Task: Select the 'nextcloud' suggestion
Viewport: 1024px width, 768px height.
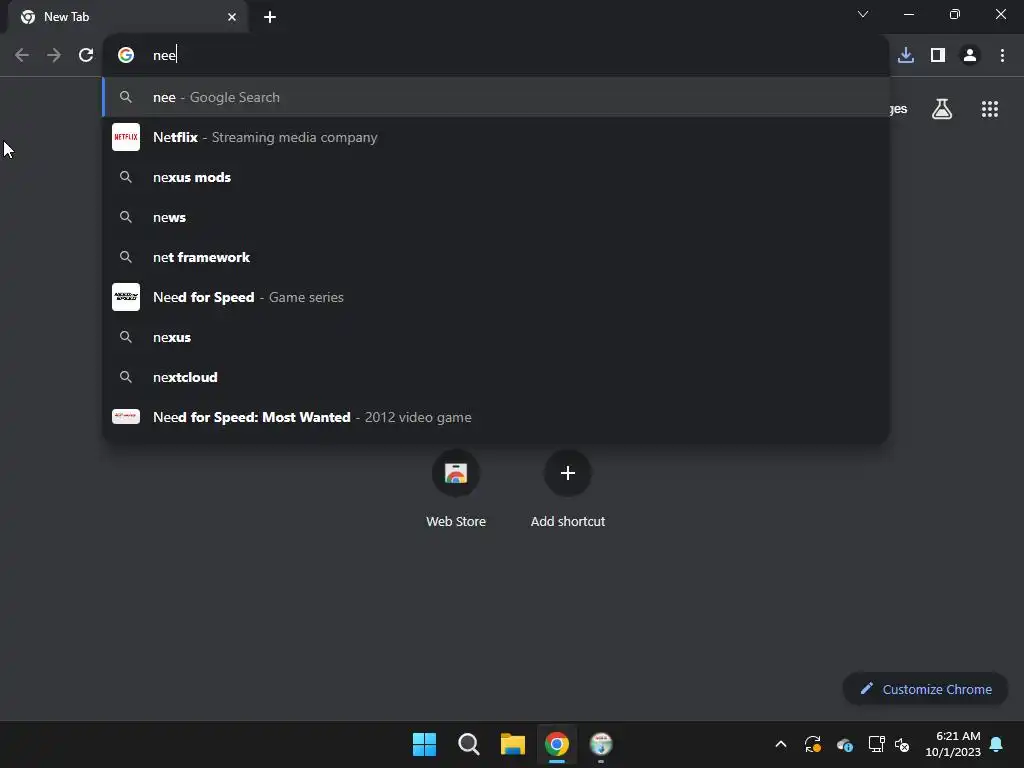Action: click(x=496, y=377)
